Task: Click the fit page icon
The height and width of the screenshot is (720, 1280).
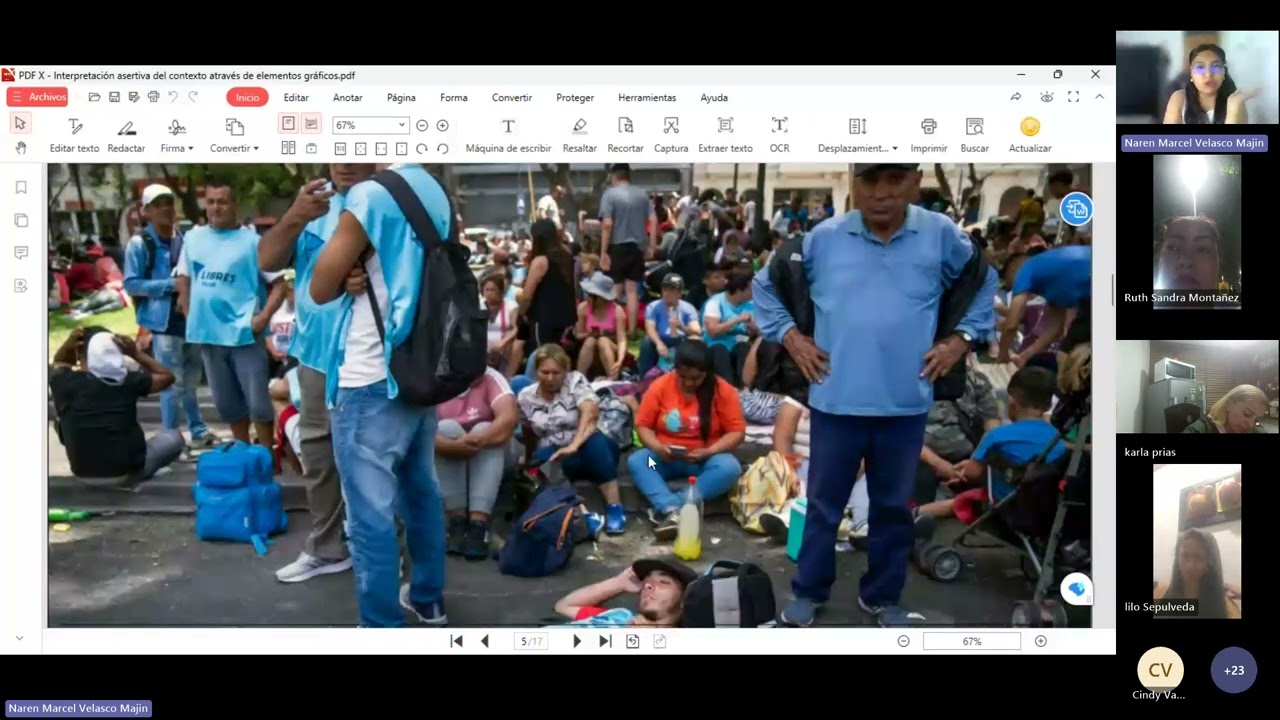Action: pos(360,148)
